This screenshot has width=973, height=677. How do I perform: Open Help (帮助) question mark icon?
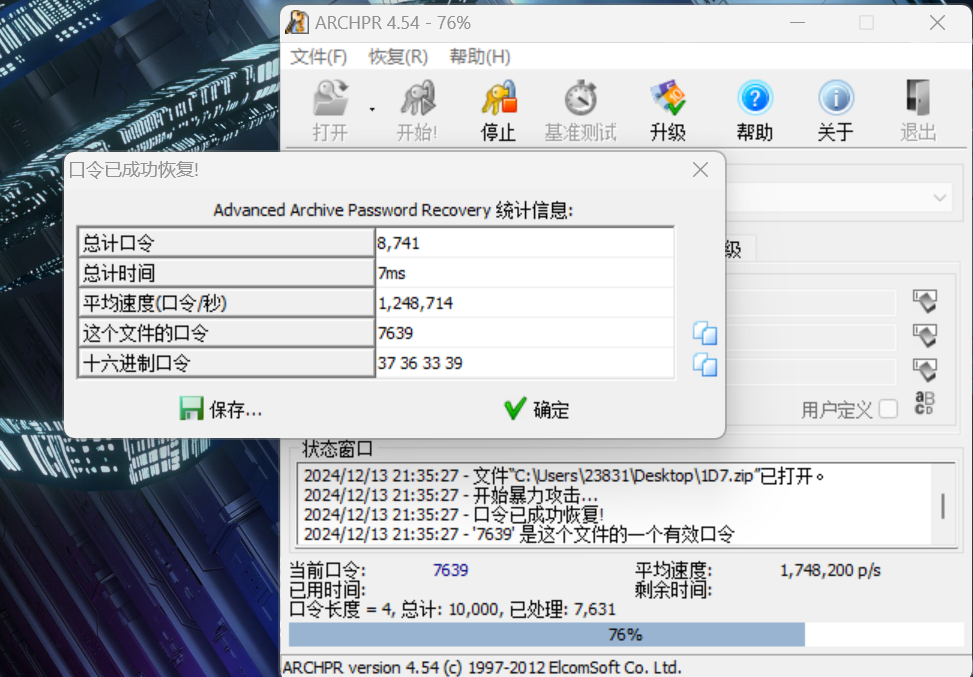coord(755,98)
